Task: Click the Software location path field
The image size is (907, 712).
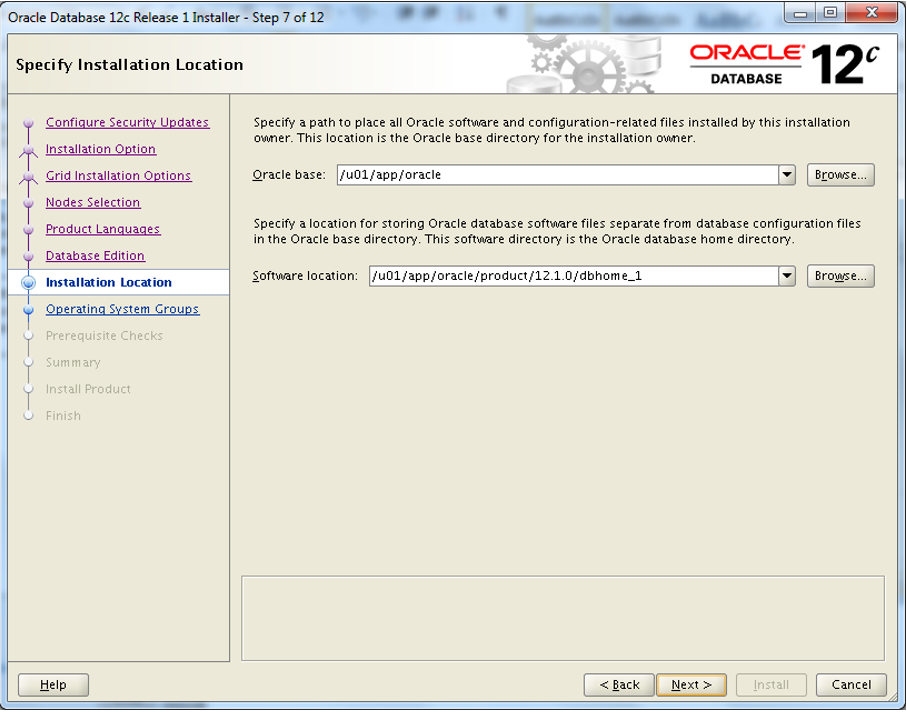Action: coord(574,276)
